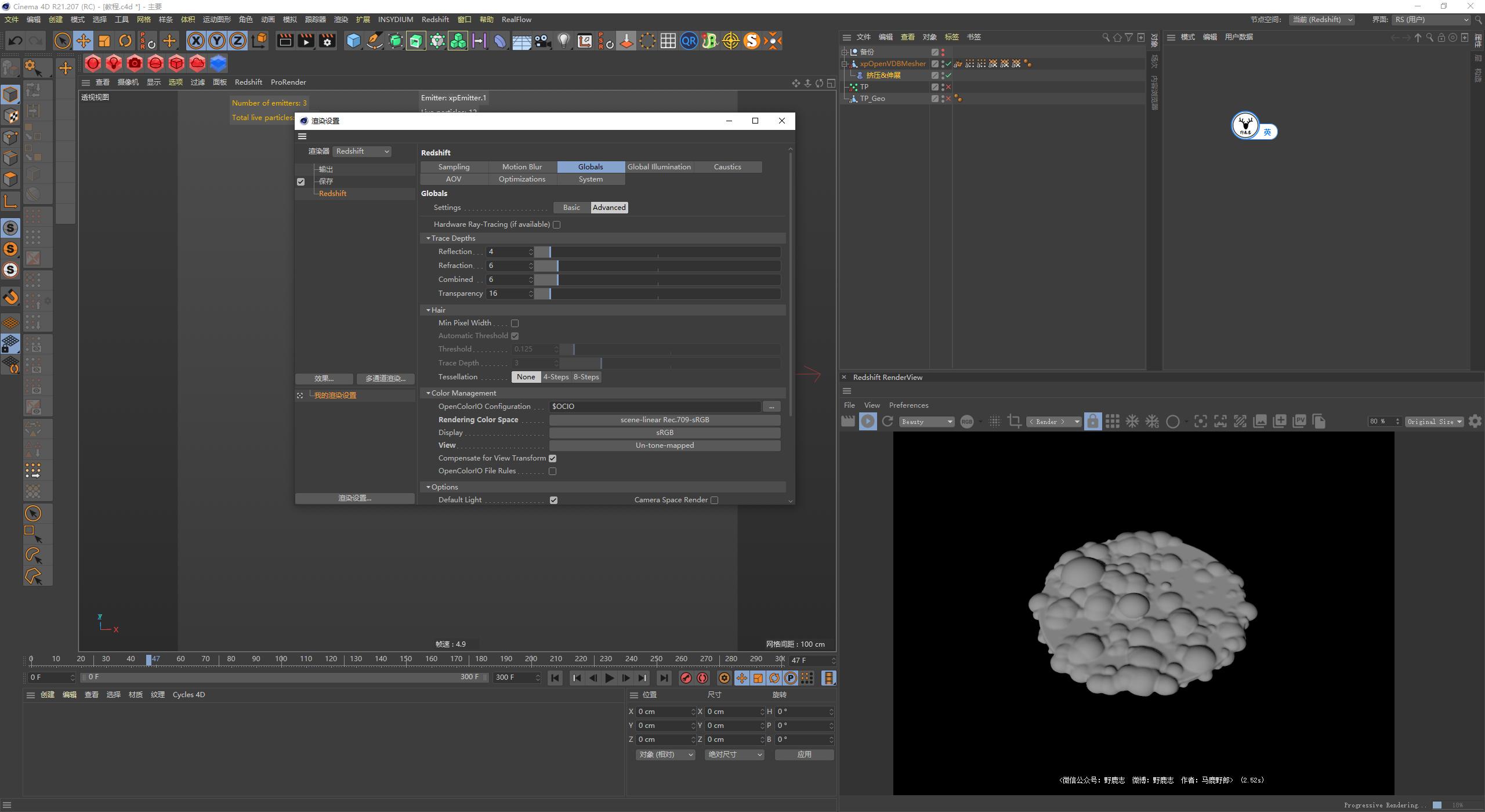Viewport: 1485px width, 812px height.
Task: Adjust the Transparency trace depth slider
Action: pyautogui.click(x=661, y=293)
